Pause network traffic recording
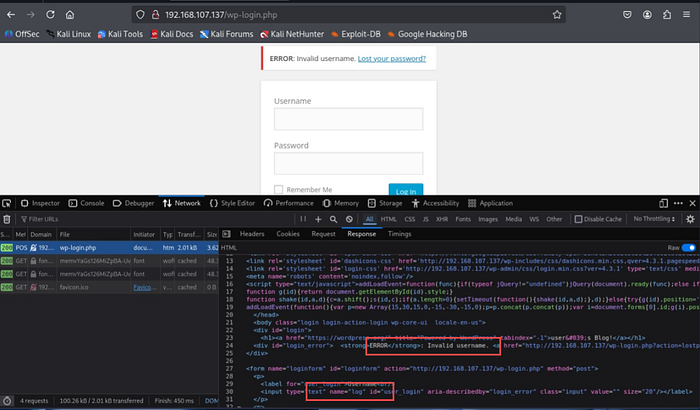 tap(303, 219)
